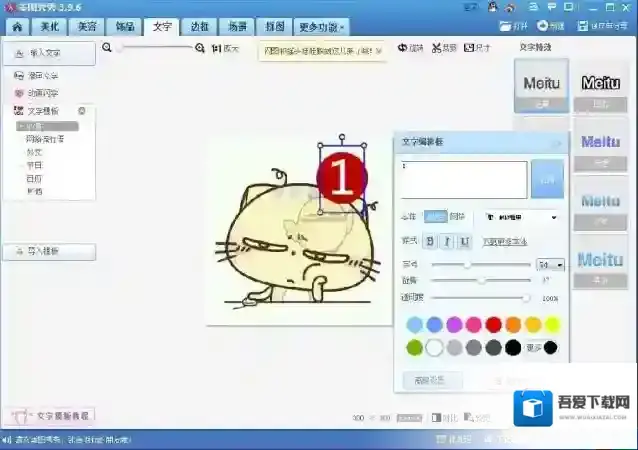The height and width of the screenshot is (450, 638).
Task: Click the zoom-out magnifier icon
Action: pos(107,48)
